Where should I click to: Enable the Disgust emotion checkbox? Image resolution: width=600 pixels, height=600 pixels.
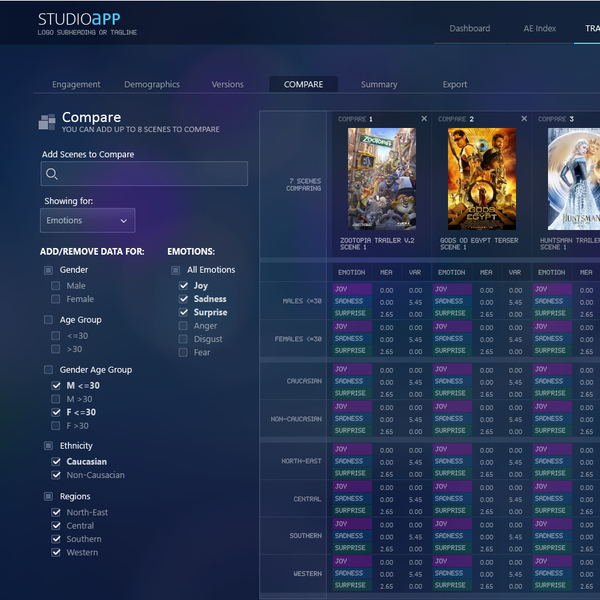coord(183,339)
